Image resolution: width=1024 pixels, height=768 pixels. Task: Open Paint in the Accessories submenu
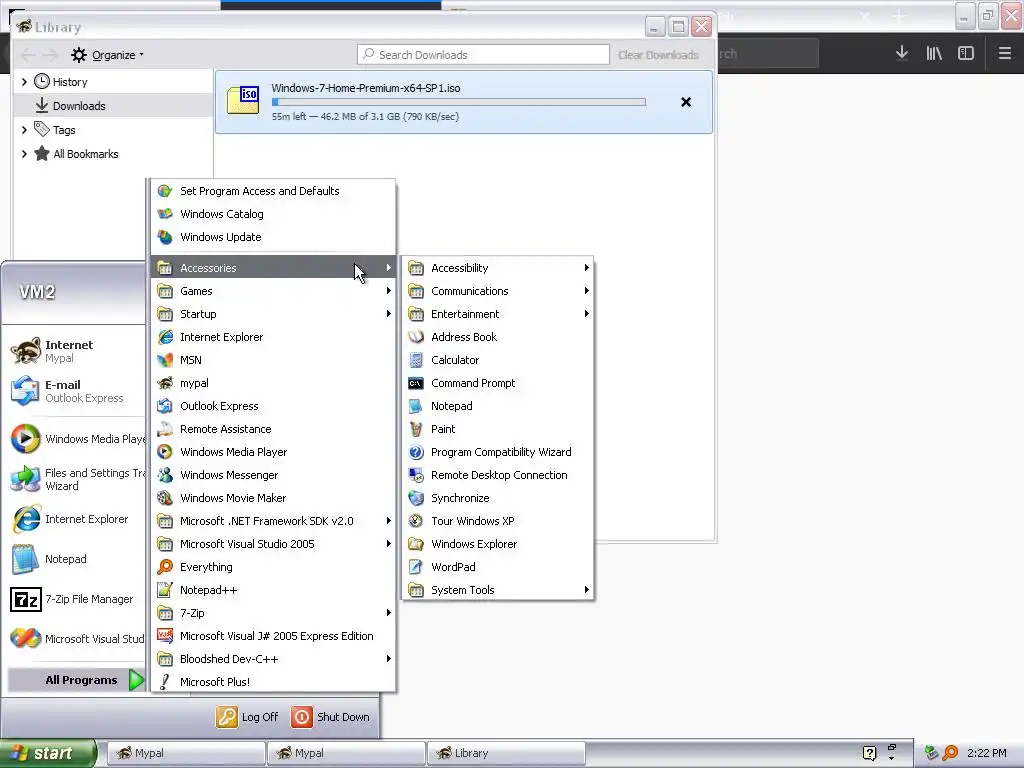point(497,429)
